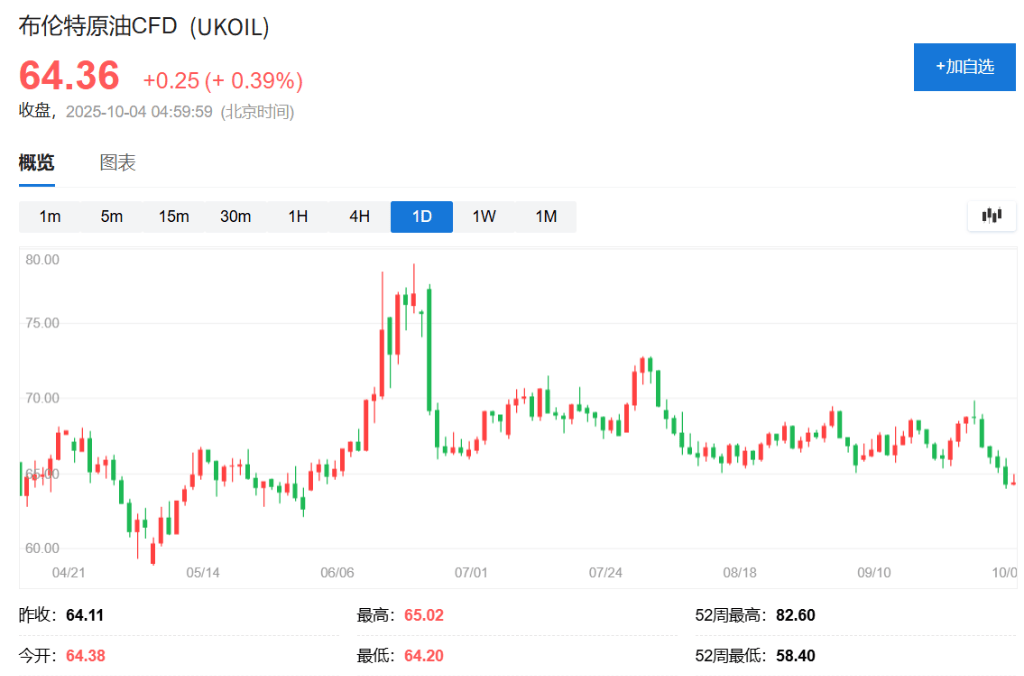The width and height of the screenshot is (1024, 676).
Task: Switch chart to 1W interval
Action: pos(484,216)
